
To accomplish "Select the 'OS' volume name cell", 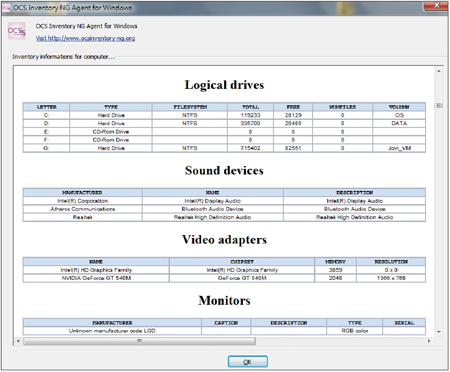I will [x=399, y=115].
